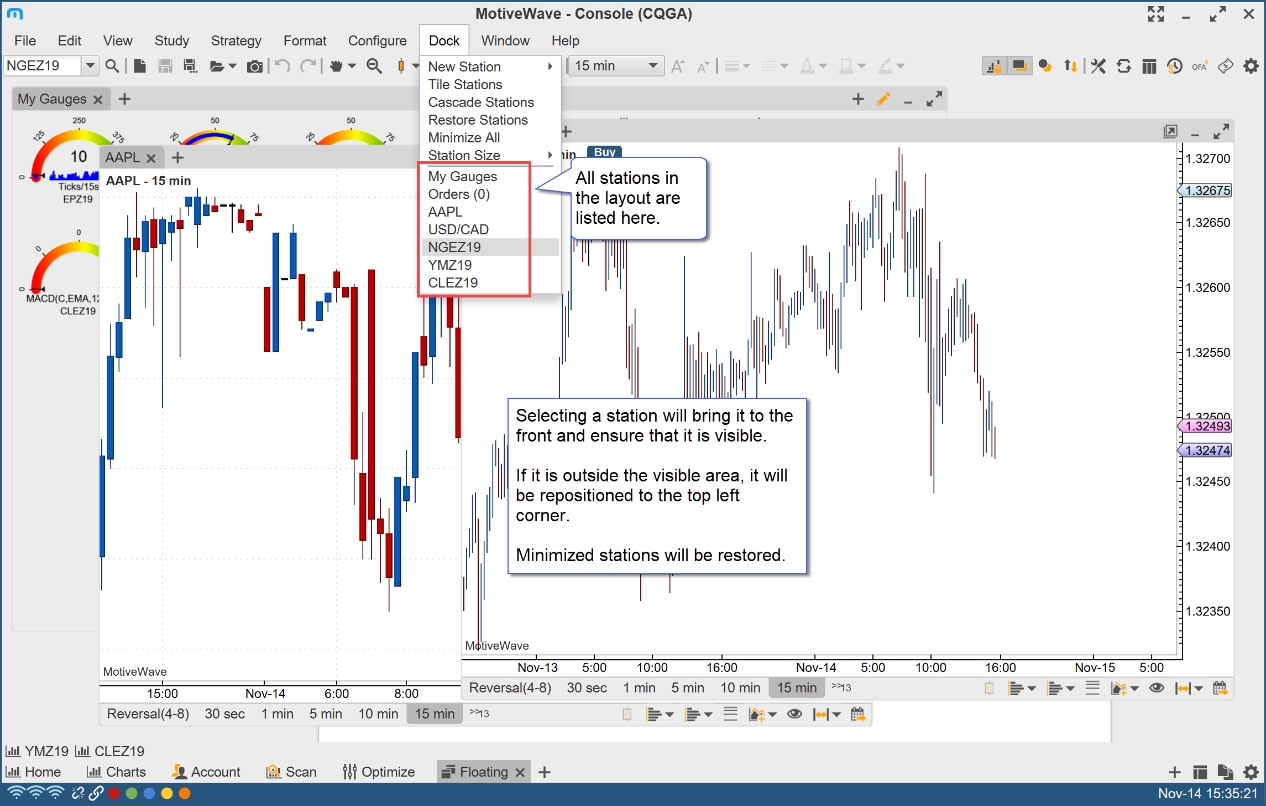Click the list lines icon in AAPL chart bar
Screen dimensions: 1266x806
(x=730, y=714)
